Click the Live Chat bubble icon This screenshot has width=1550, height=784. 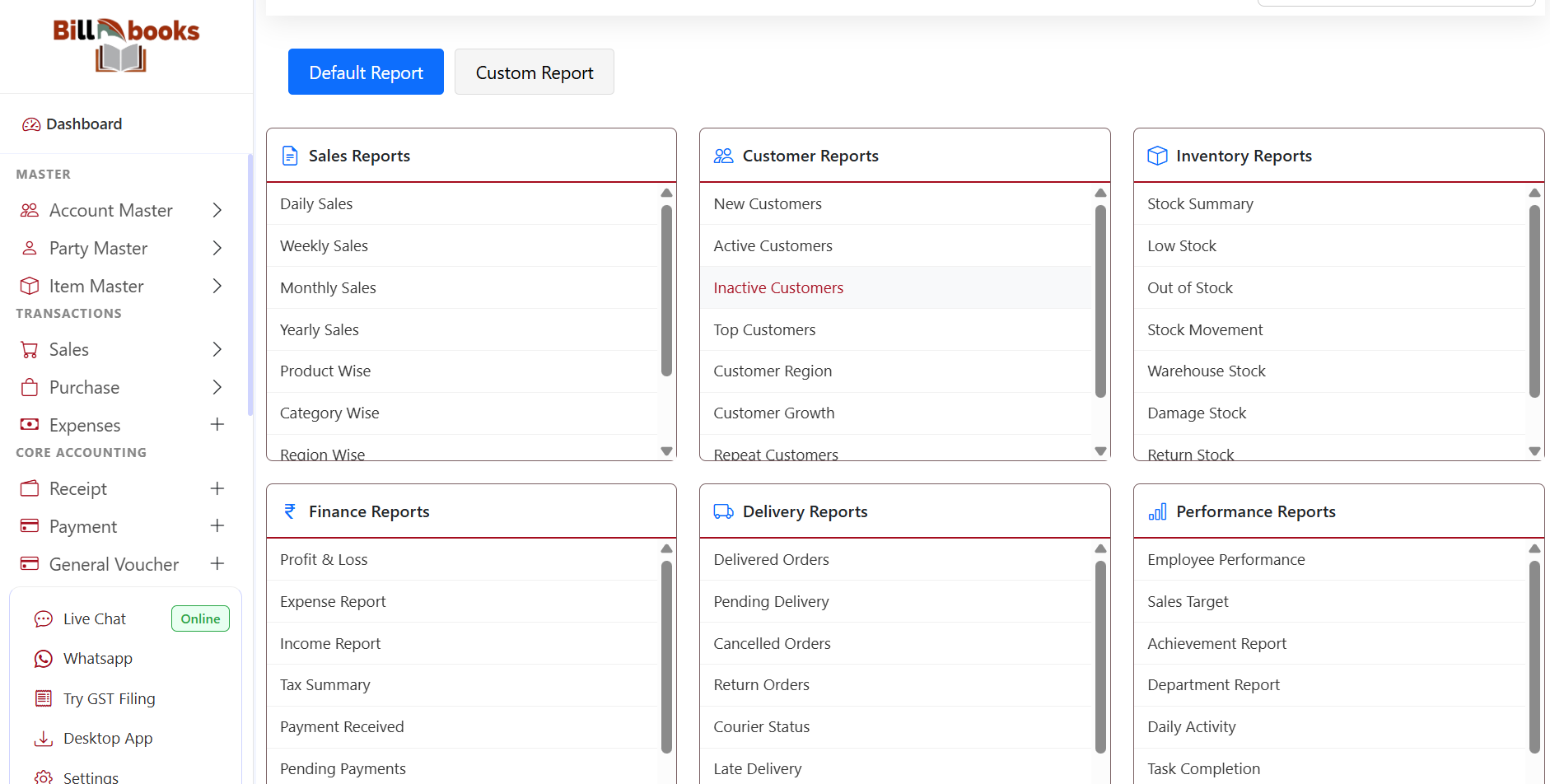click(44, 619)
